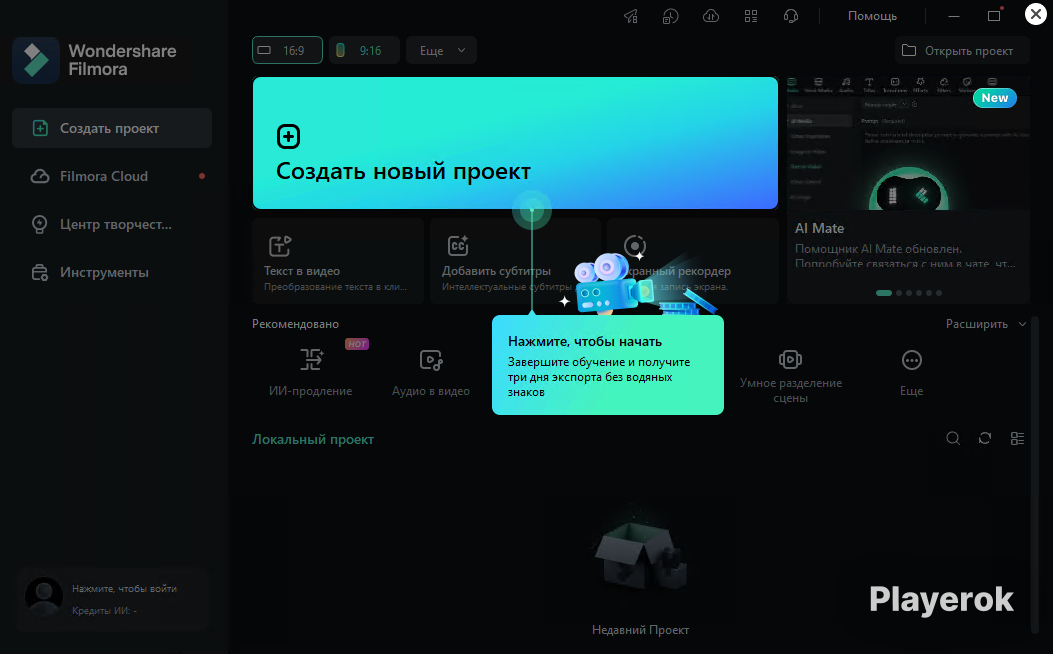1053x654 pixels.
Task: Open the Помощь help menu
Action: [x=872, y=16]
